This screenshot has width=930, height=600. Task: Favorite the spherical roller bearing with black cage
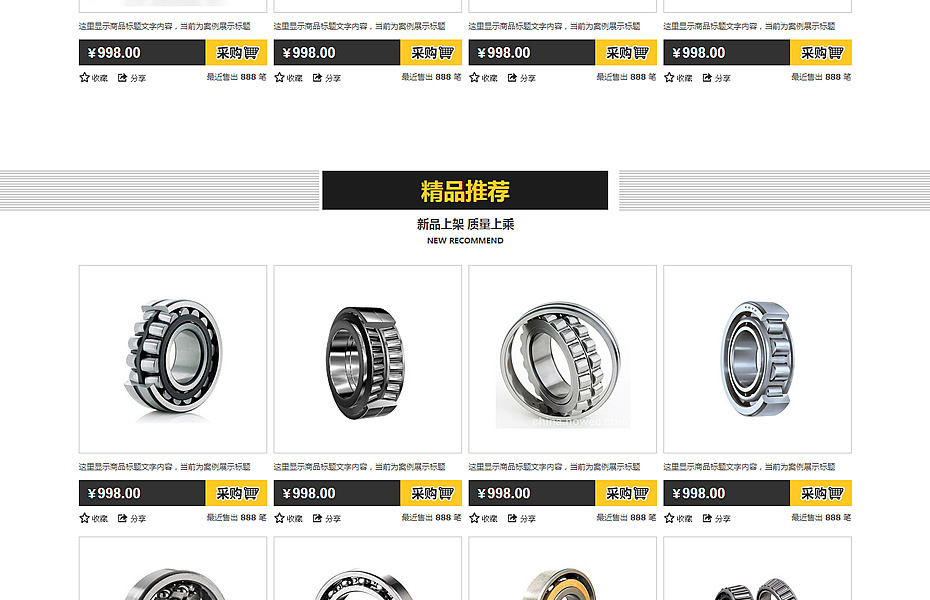84,518
